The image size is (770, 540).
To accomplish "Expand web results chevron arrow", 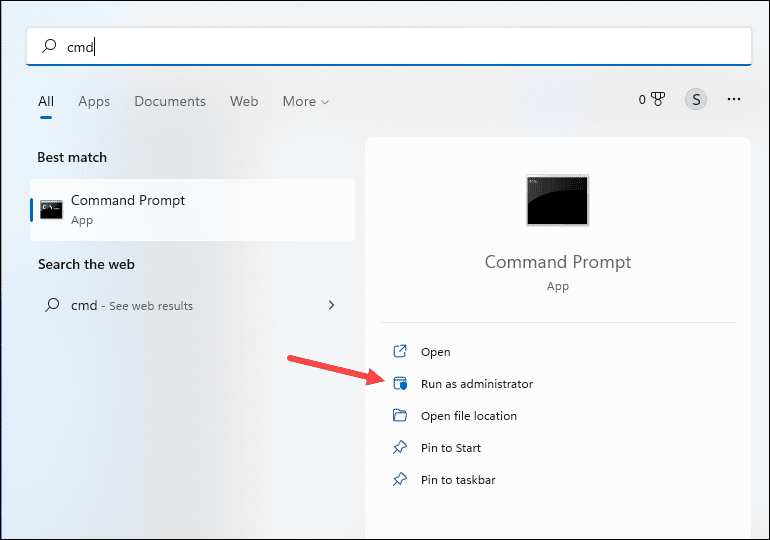I will (331, 305).
